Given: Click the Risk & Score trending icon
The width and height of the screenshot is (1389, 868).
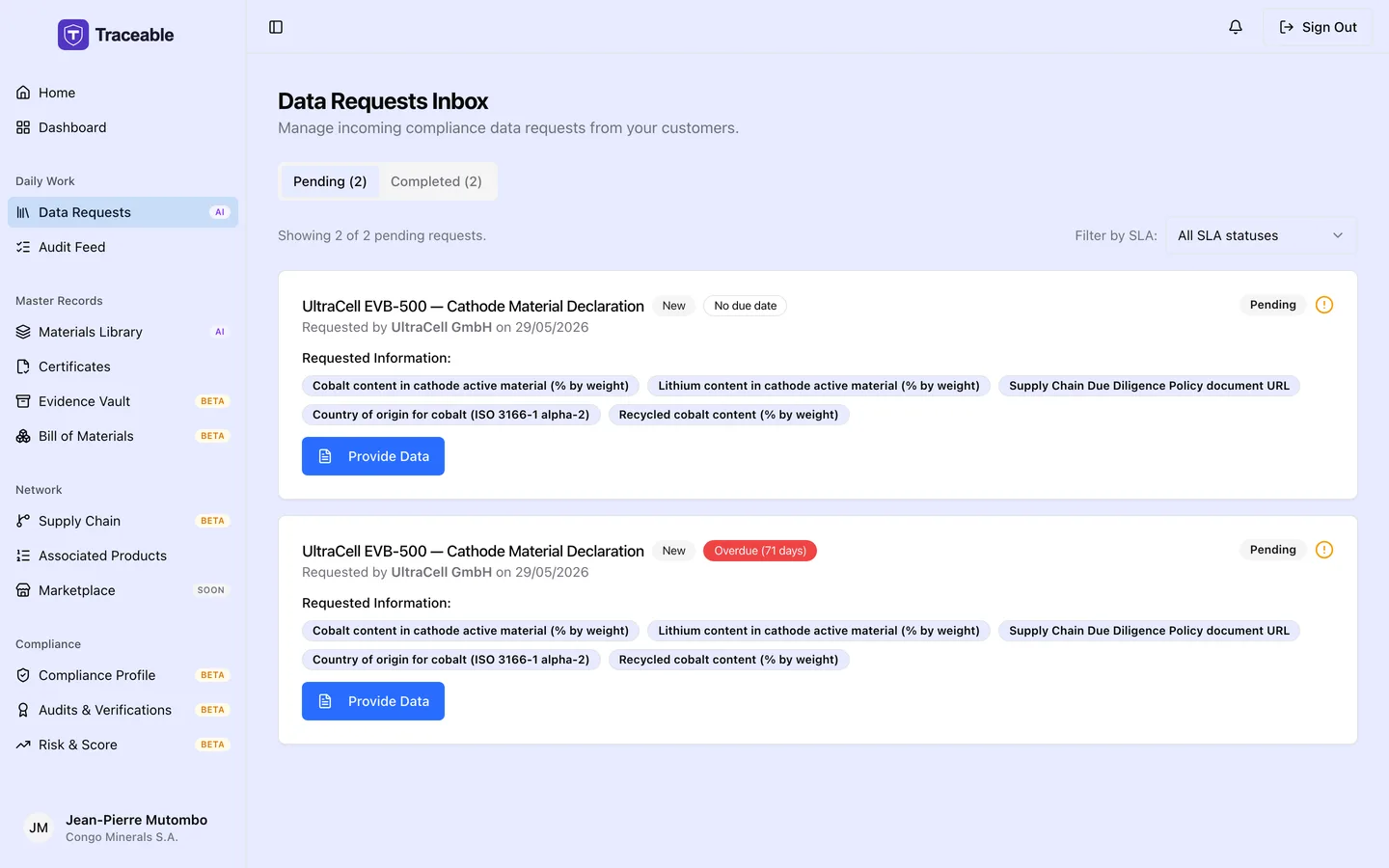Looking at the screenshot, I should click(x=23, y=745).
